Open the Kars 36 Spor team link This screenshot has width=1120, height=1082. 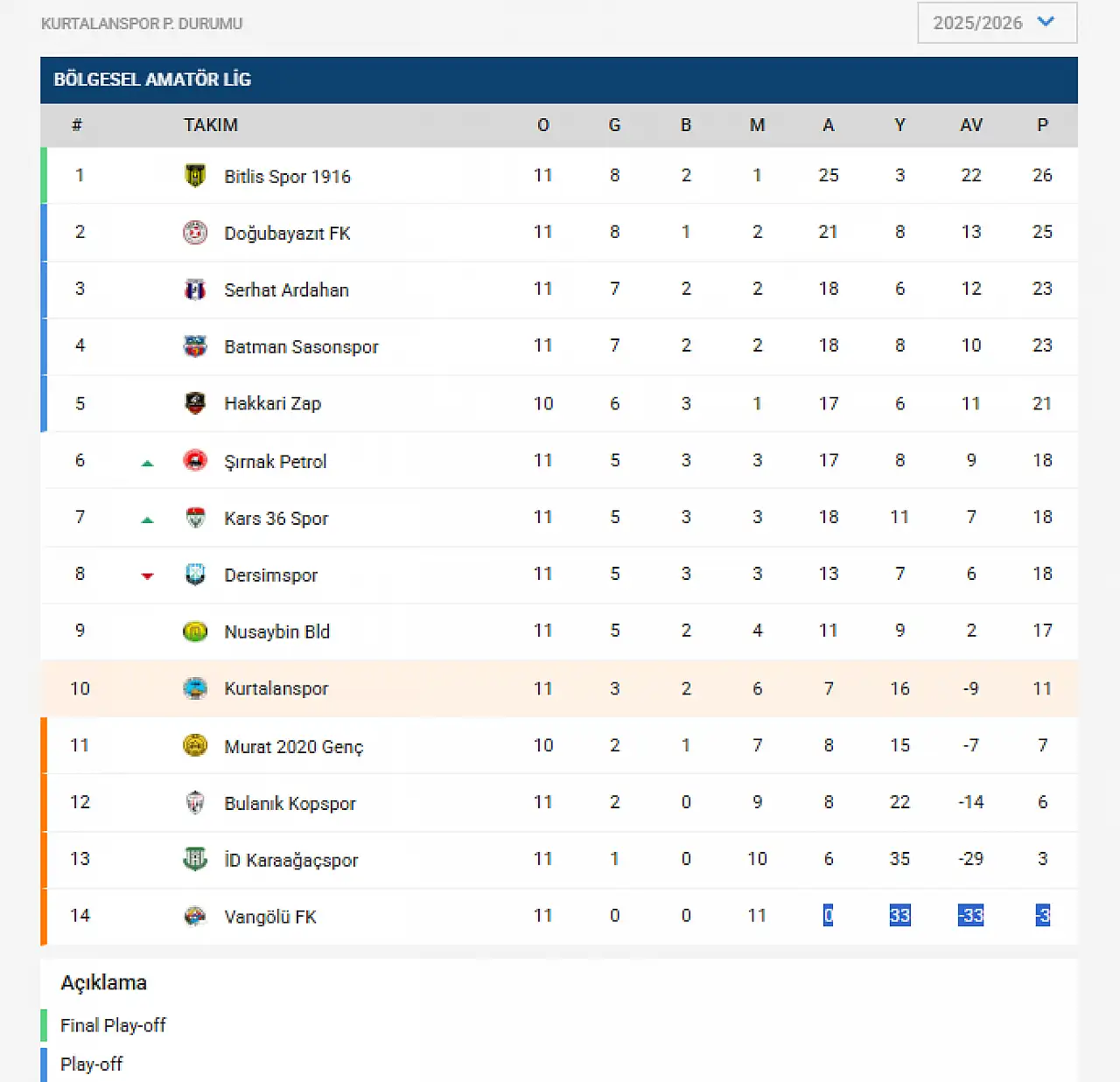click(x=276, y=518)
